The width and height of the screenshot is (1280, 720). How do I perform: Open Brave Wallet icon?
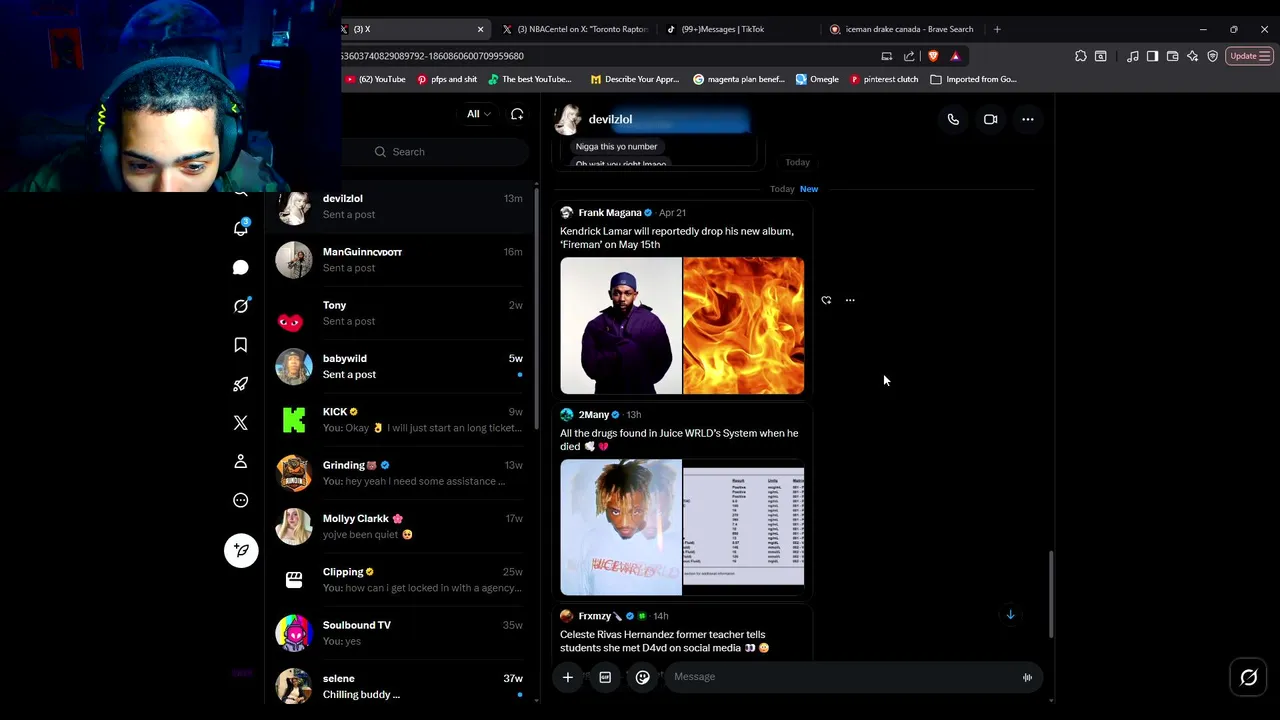(x=1172, y=56)
